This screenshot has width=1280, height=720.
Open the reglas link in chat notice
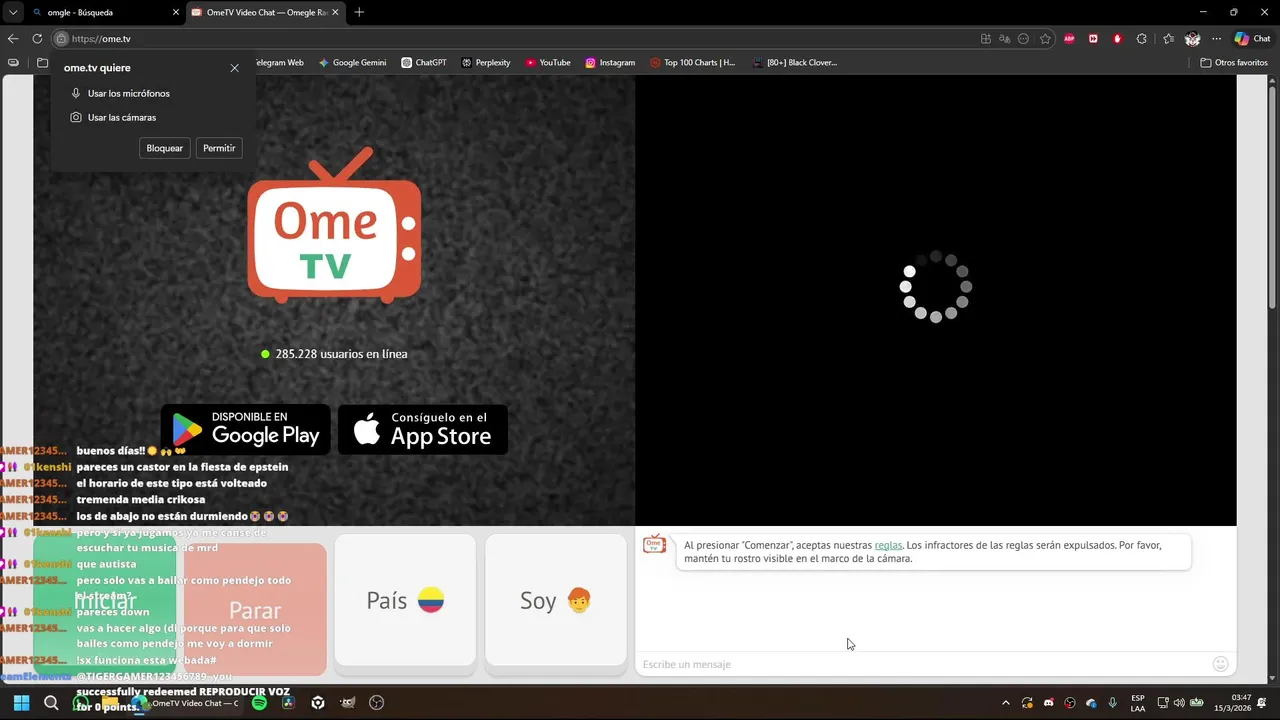888,545
